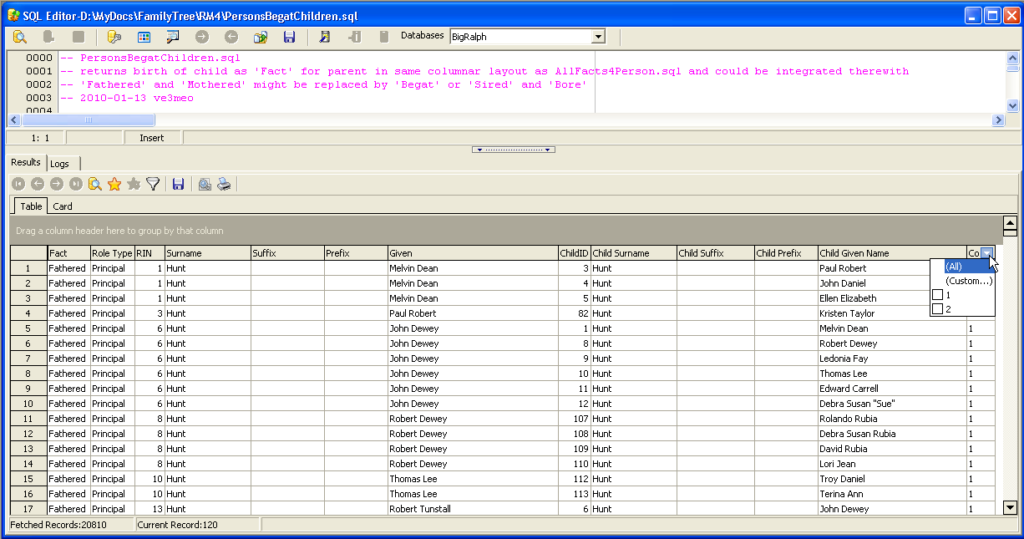The height and width of the screenshot is (539, 1024).
Task: Click the Child Surname column header
Action: (x=633, y=253)
